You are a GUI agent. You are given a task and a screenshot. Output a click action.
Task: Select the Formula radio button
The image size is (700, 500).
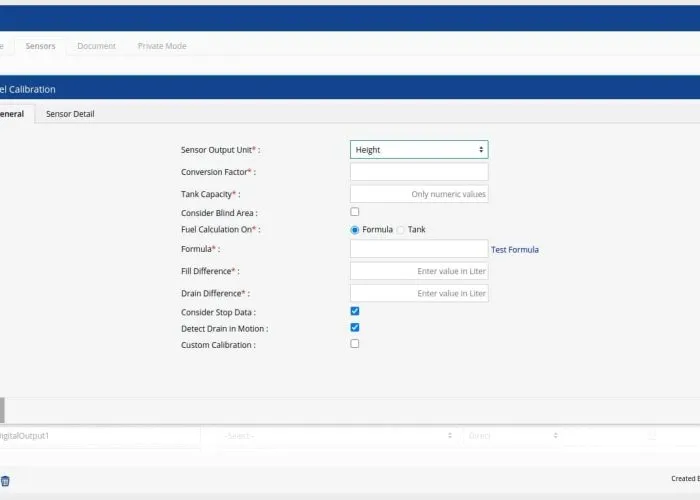tap(355, 230)
